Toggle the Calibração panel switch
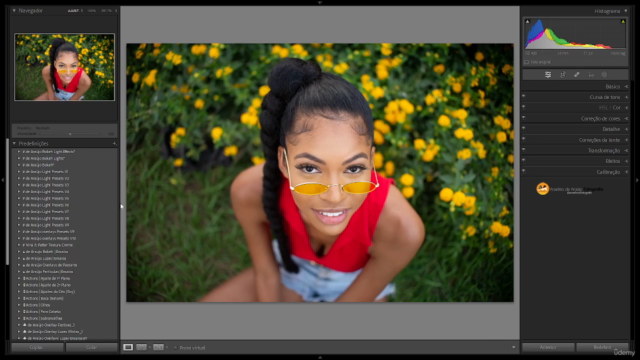Viewport: 640px width, 360px height. 524,171
